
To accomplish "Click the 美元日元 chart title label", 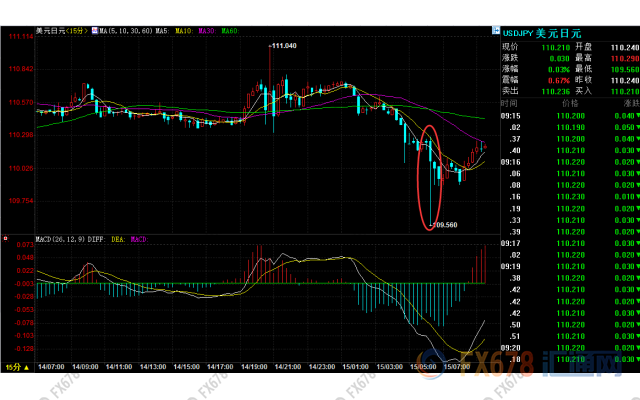I will pos(50,31).
